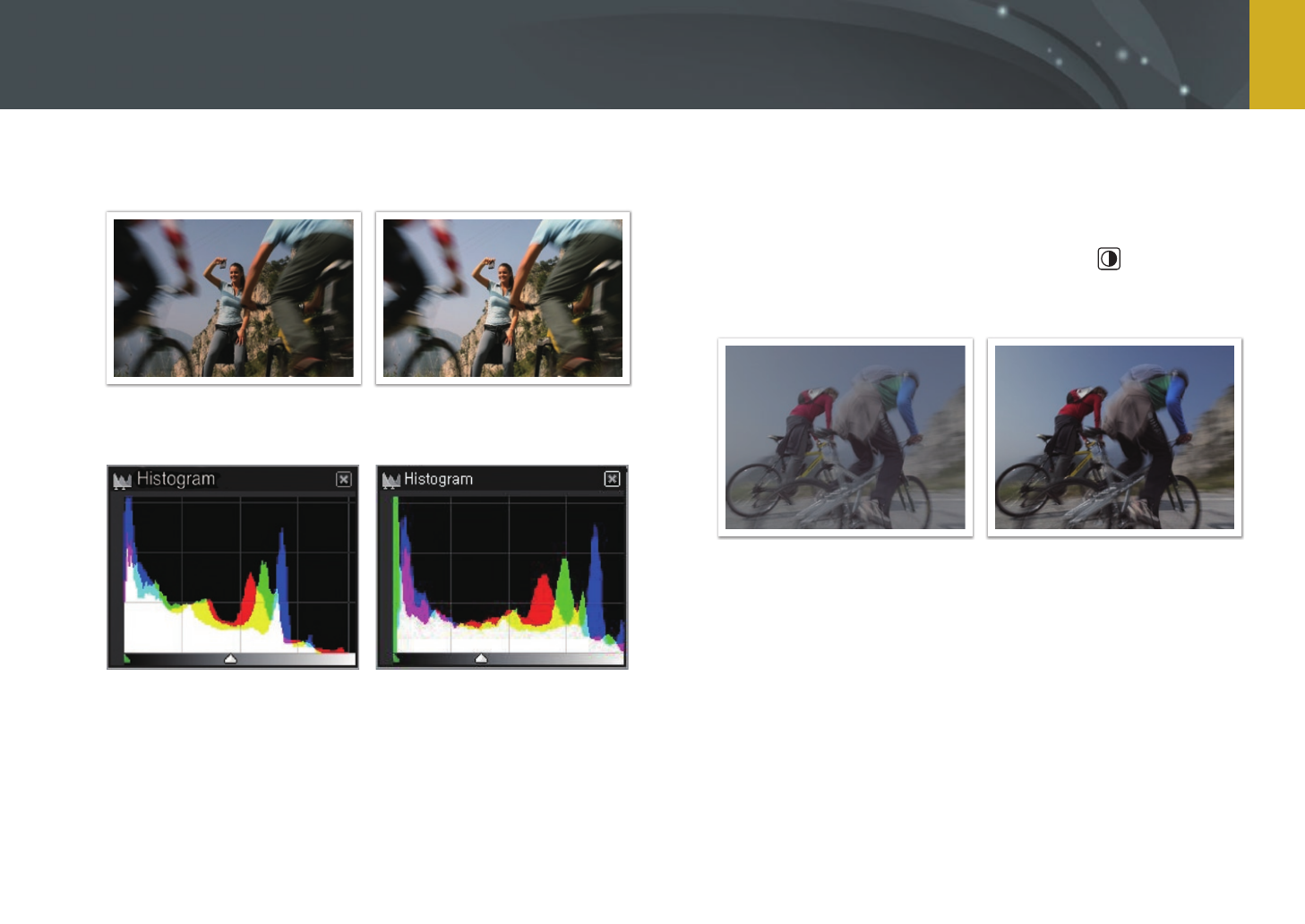Image resolution: width=1305 pixels, height=924 pixels.
Task: Open the hazy low-contrast racing cyclists photo
Action: pyautogui.click(x=845, y=438)
